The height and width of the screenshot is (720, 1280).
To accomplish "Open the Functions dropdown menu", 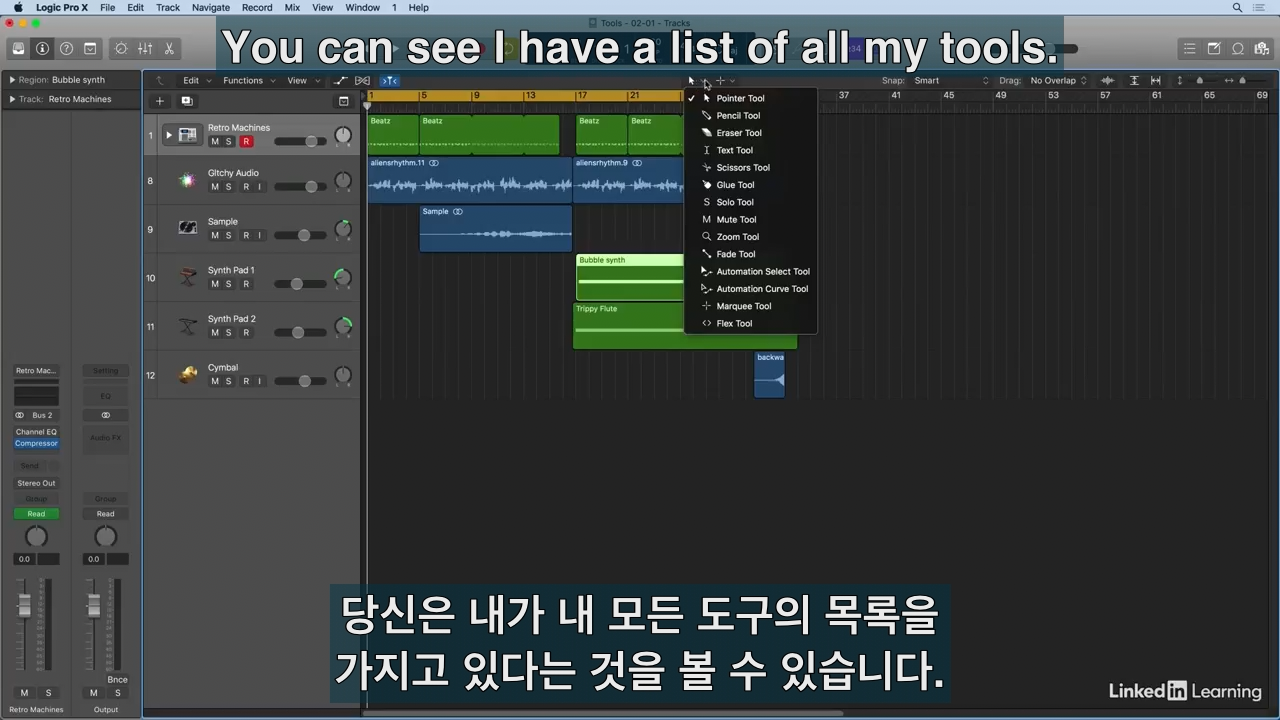I will tap(247, 80).
